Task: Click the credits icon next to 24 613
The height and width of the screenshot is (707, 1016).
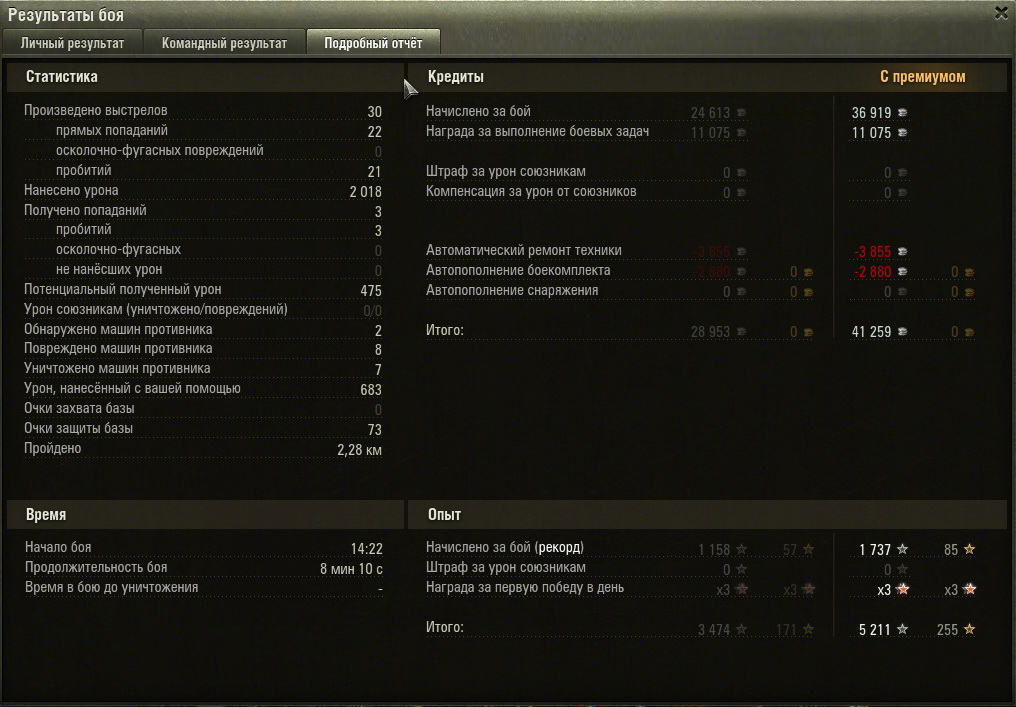Action: click(741, 112)
